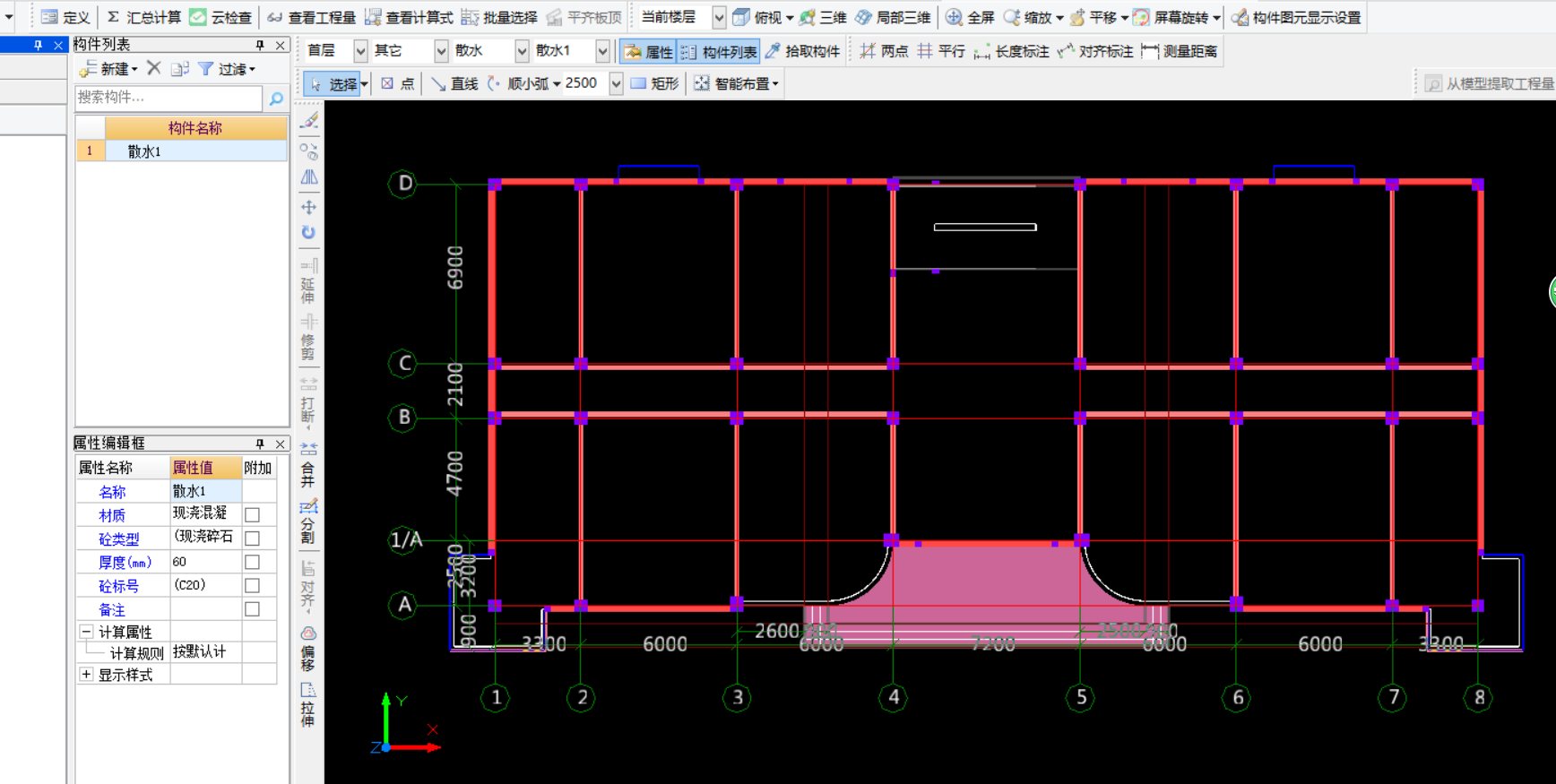Close the 构件列表 panel
Image resolution: width=1556 pixels, height=784 pixels.
point(281,45)
